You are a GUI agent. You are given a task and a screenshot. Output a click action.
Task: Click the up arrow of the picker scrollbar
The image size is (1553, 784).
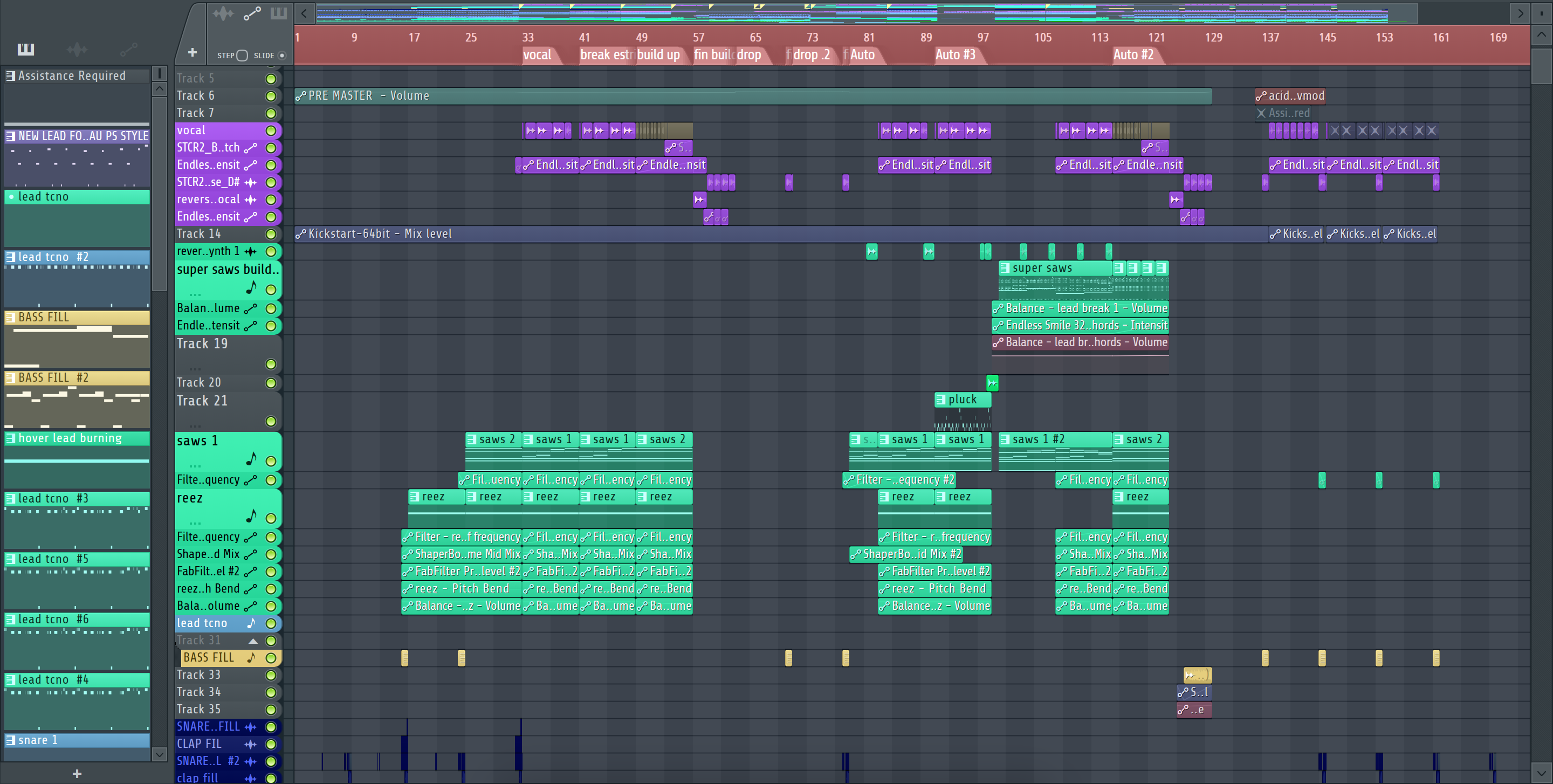coord(159,89)
